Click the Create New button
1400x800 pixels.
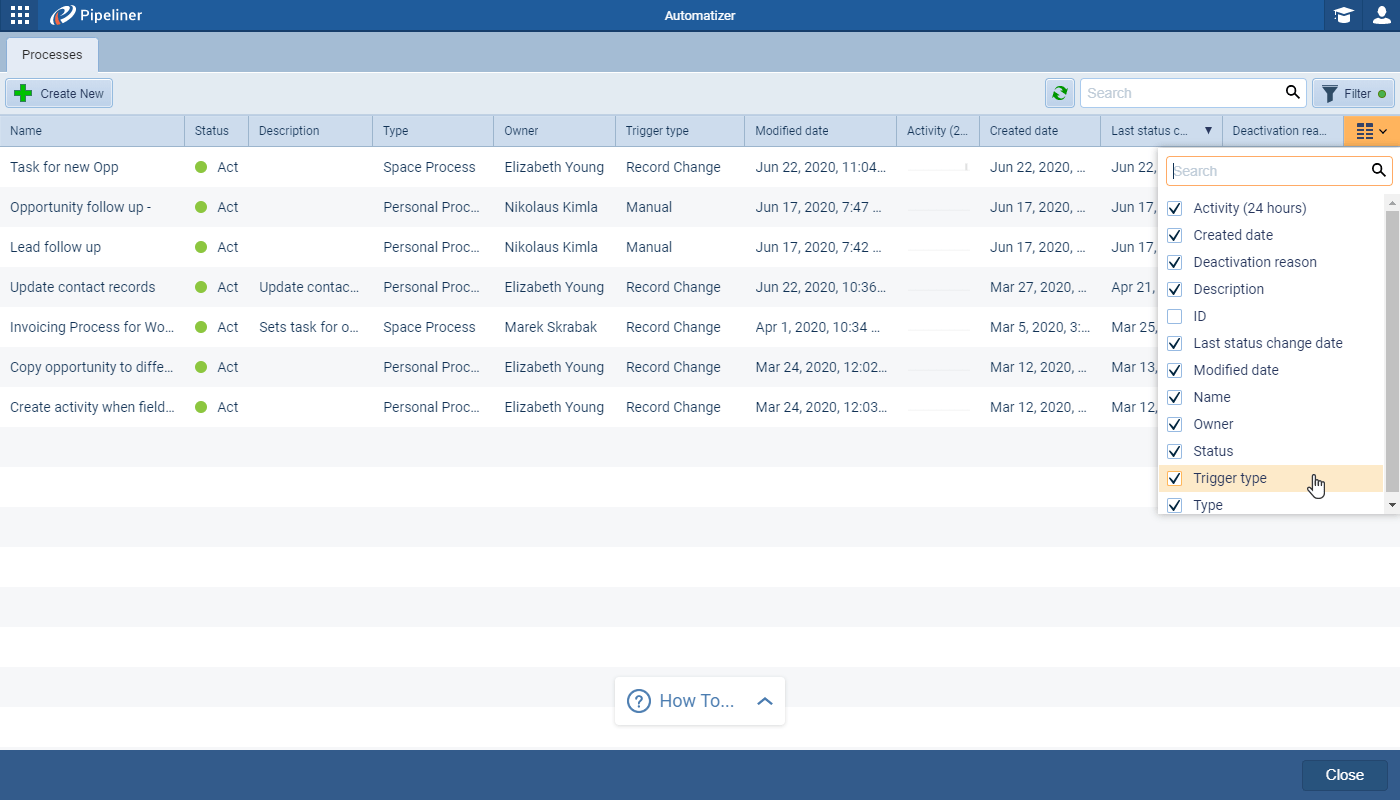coord(59,93)
